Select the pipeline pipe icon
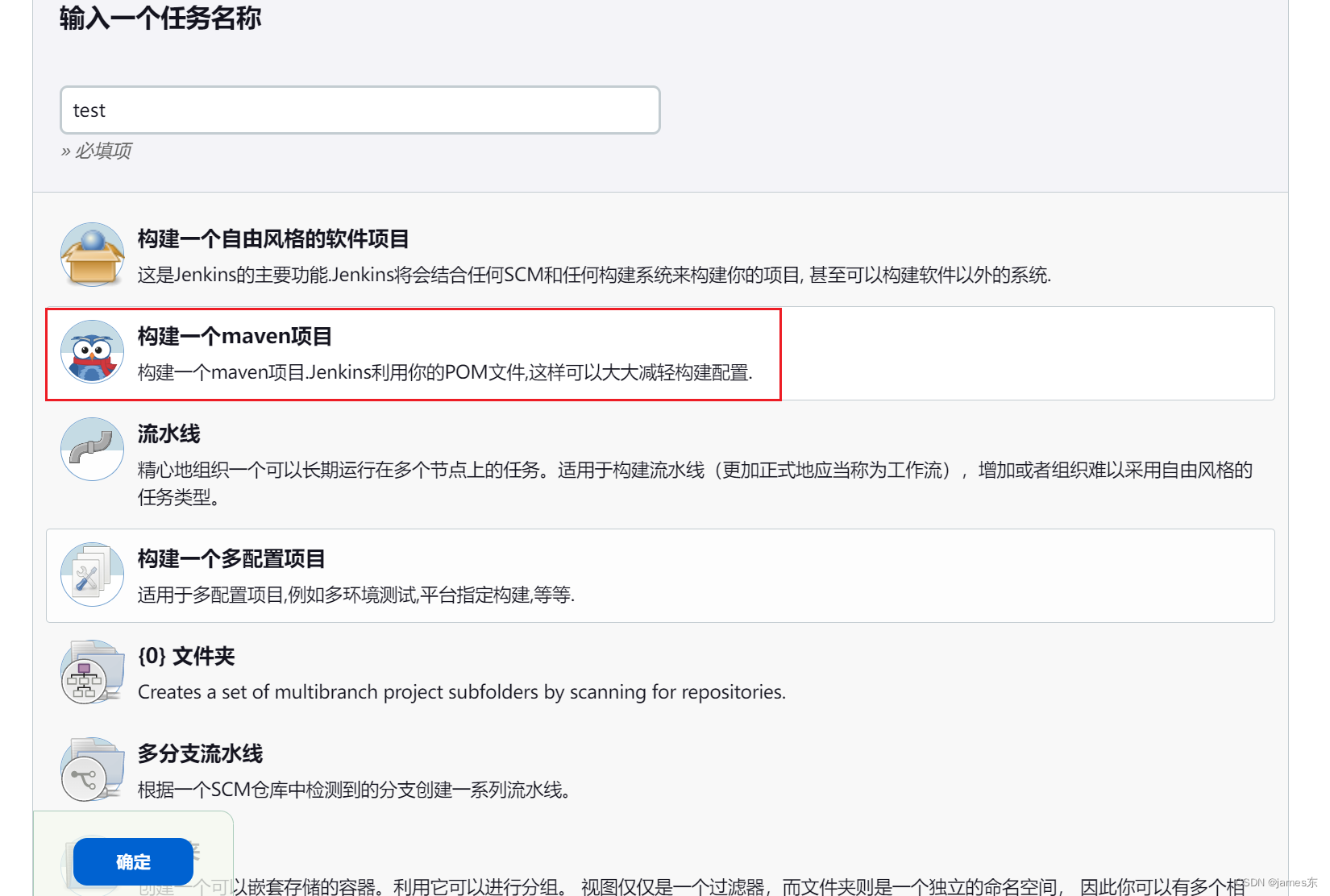Image resolution: width=1330 pixels, height=896 pixels. click(x=93, y=450)
